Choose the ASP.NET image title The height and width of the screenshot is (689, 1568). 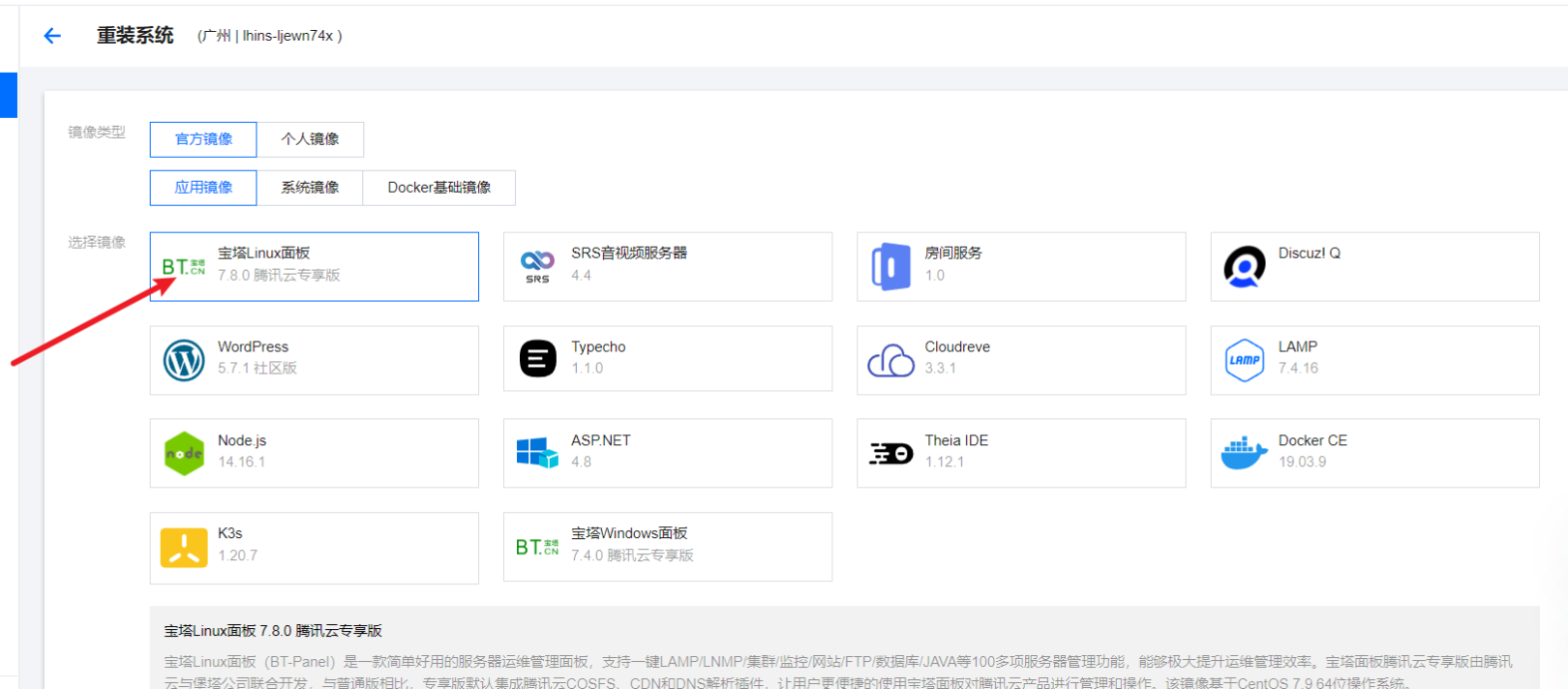601,440
